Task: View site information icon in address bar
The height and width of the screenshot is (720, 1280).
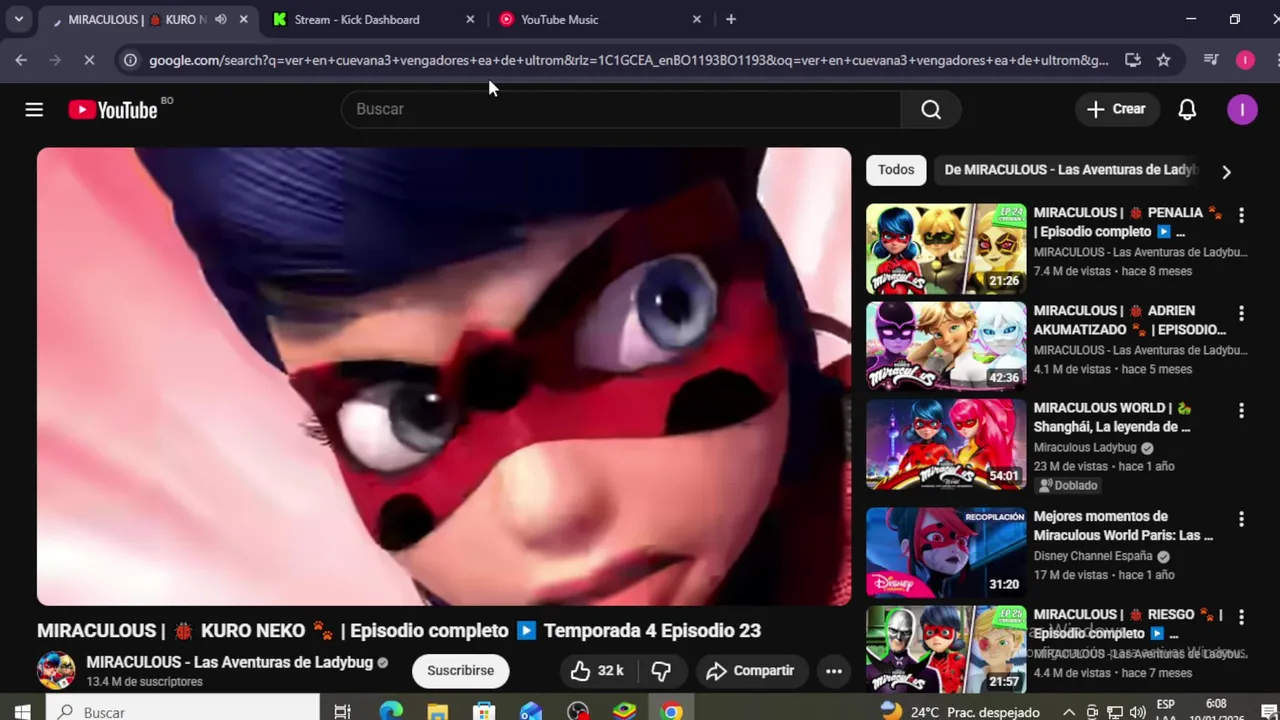Action: point(130,60)
